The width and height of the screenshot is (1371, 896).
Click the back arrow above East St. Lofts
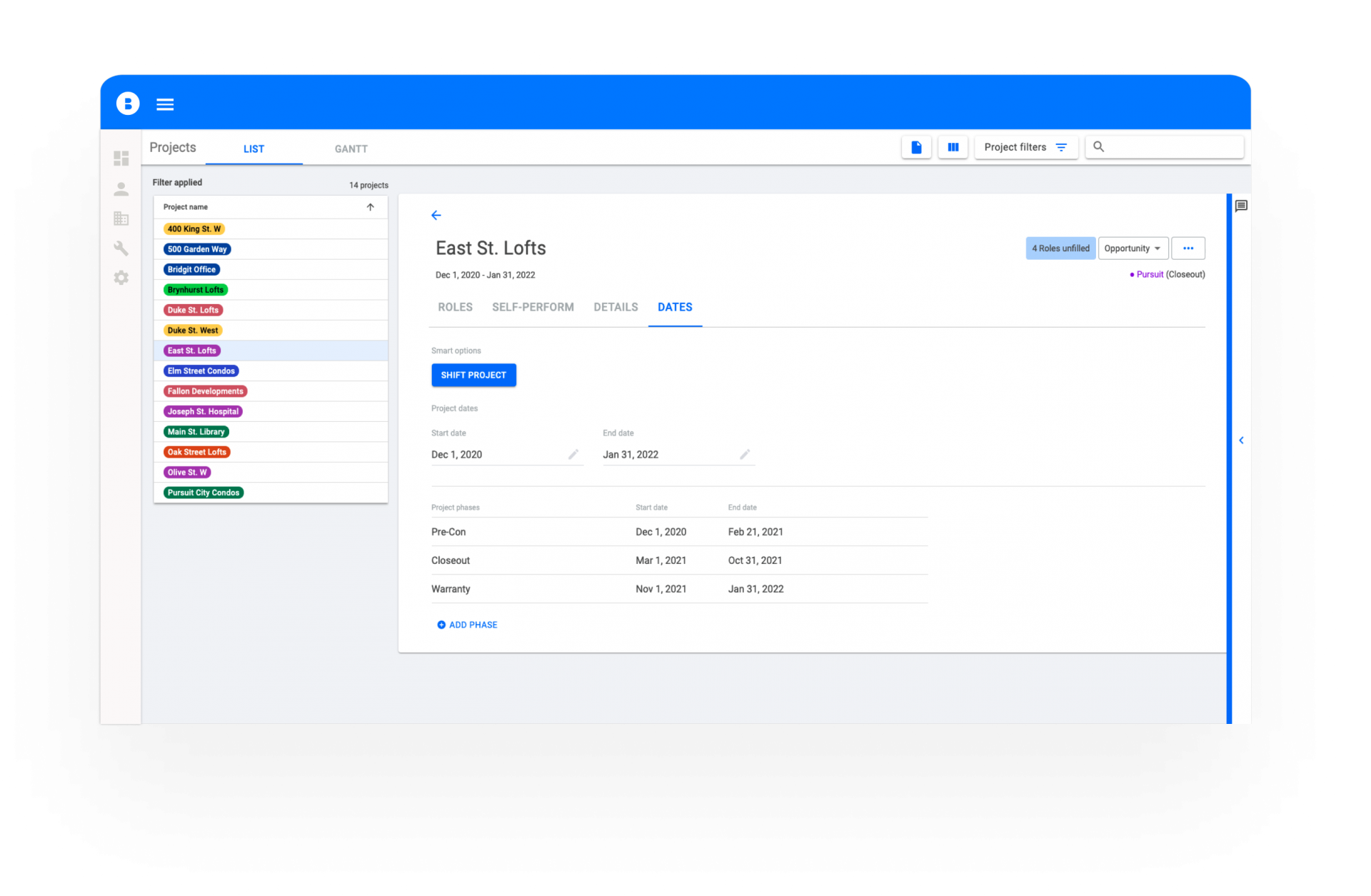click(436, 215)
